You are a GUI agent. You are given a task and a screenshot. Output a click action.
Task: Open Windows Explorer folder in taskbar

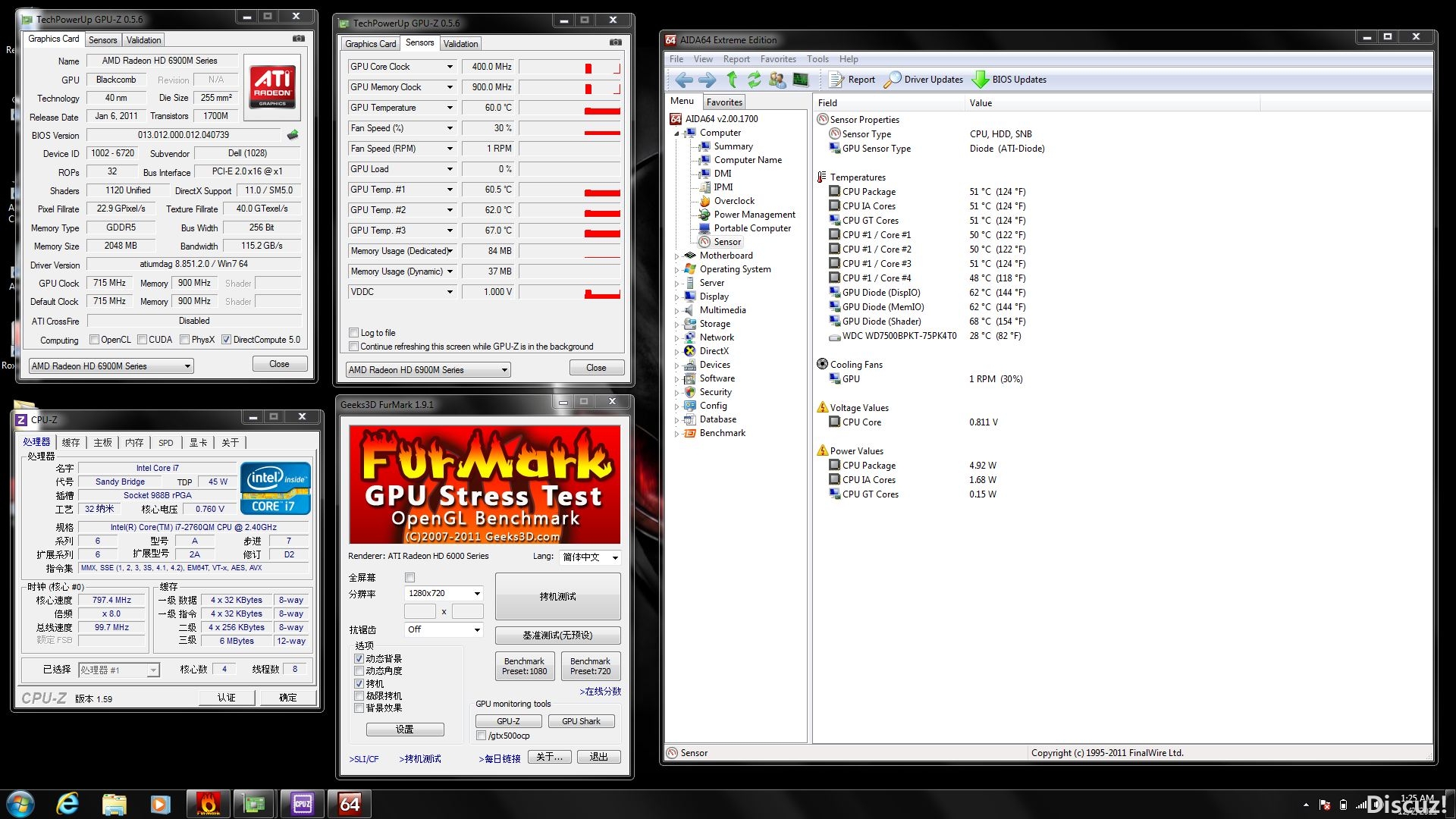coord(114,804)
